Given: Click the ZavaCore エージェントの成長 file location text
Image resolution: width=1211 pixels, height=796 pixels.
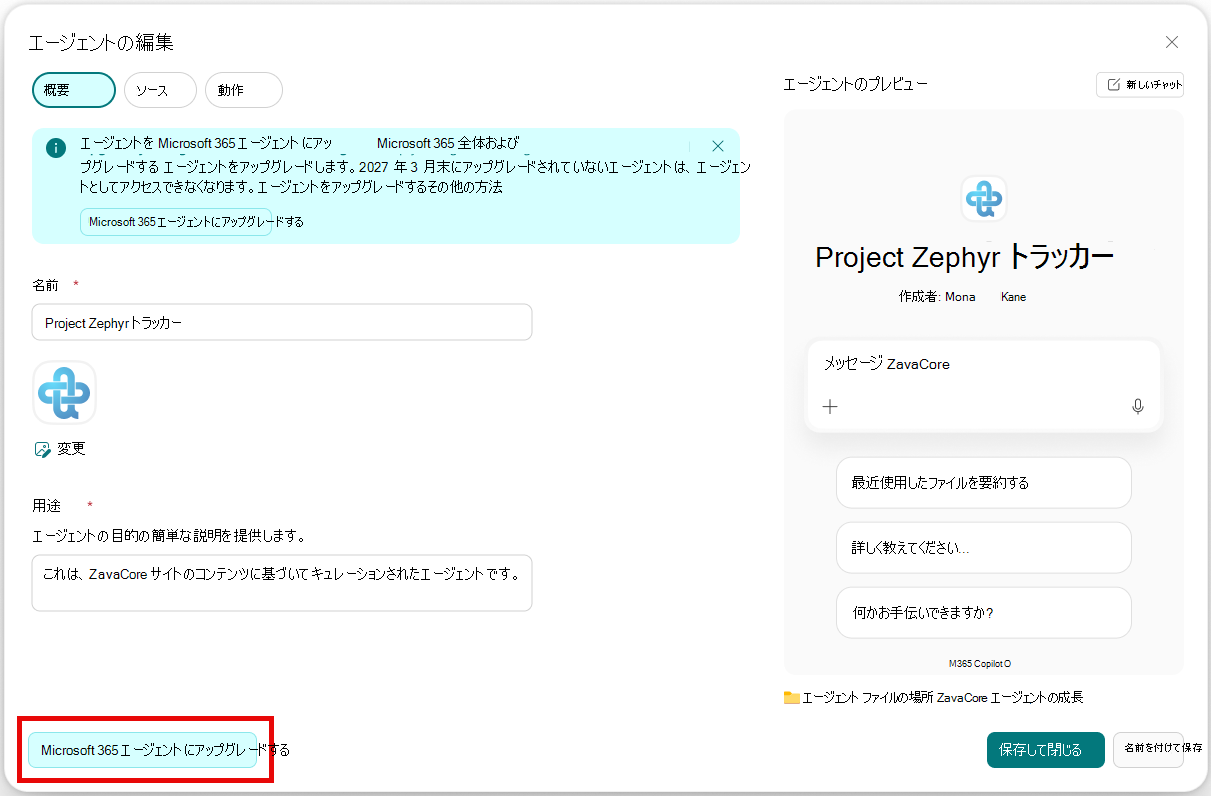Looking at the screenshot, I should click(1010, 697).
